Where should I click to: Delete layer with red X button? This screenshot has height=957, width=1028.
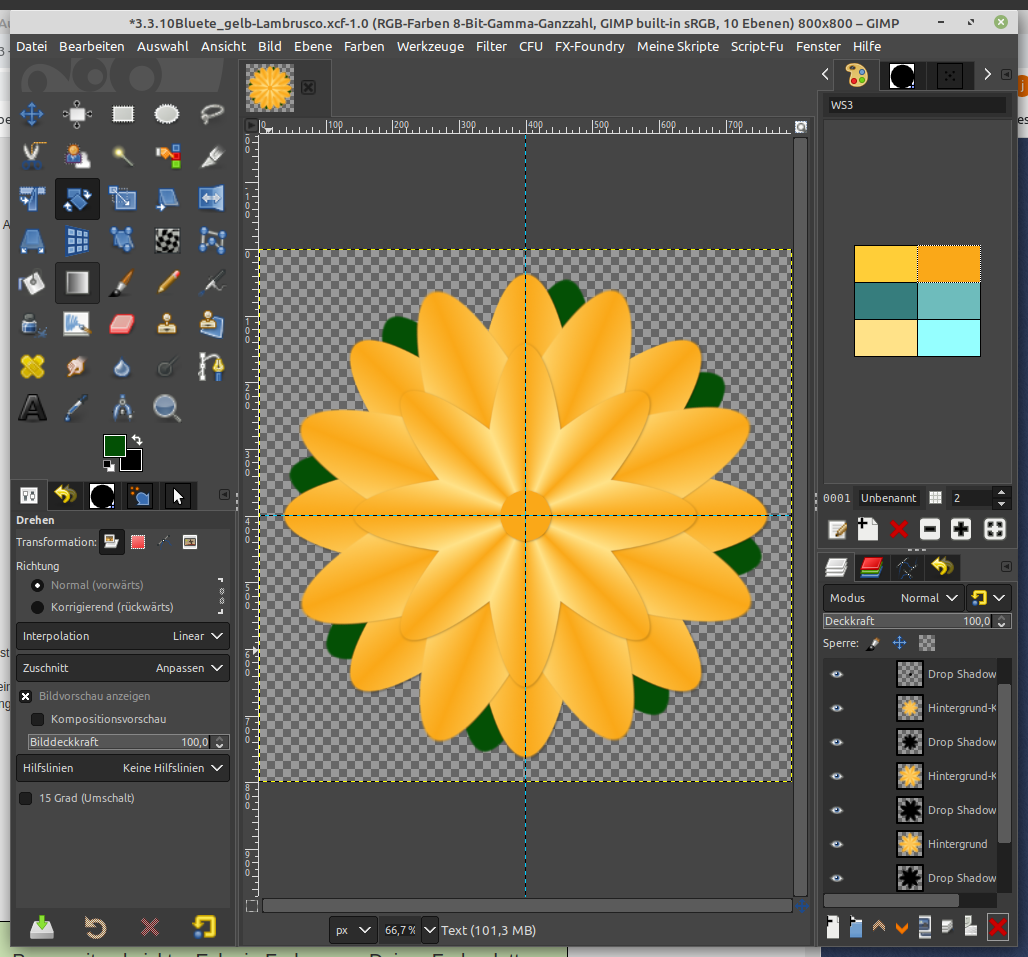[x=997, y=927]
